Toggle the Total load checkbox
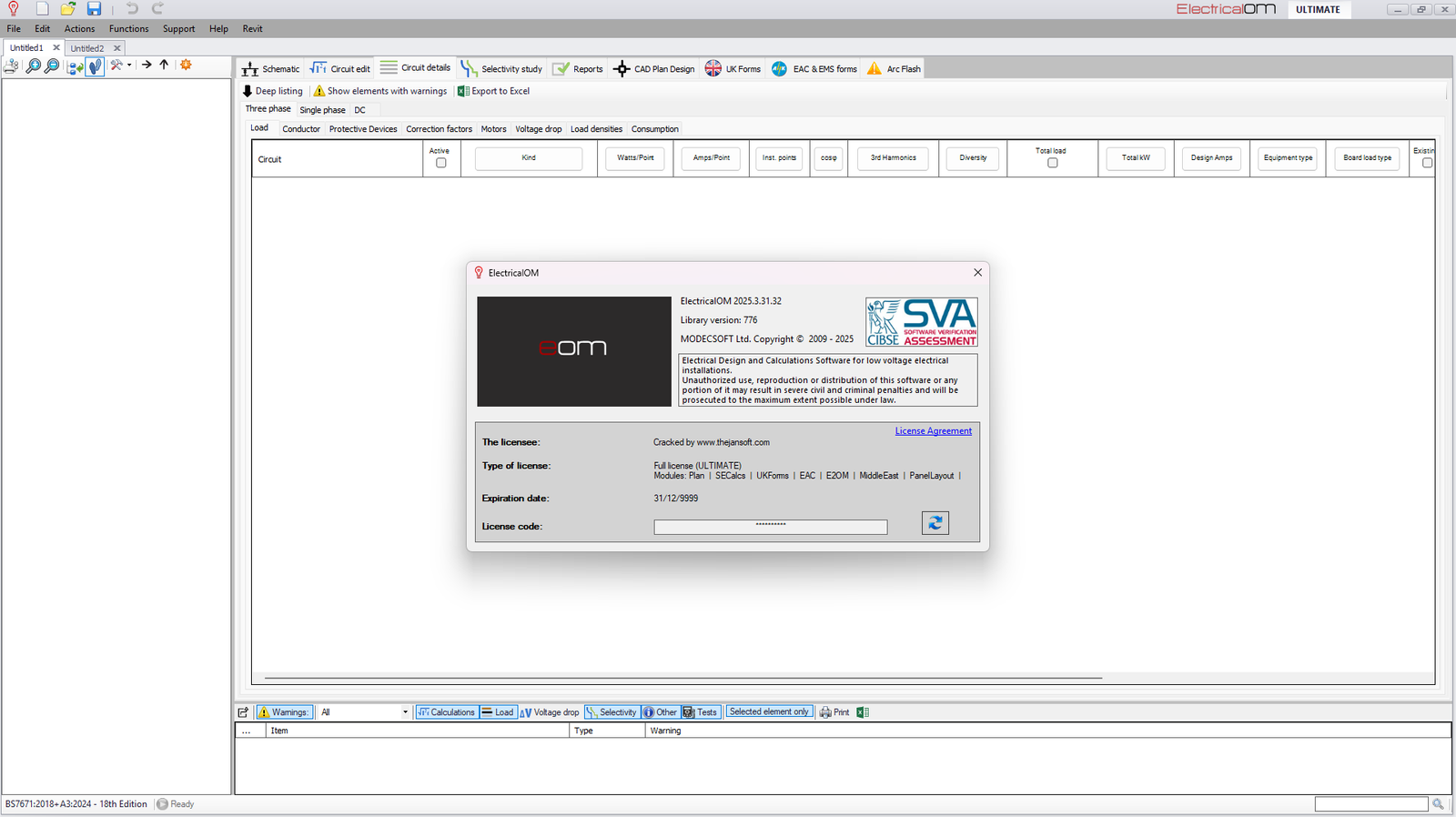1456x817 pixels. tap(1053, 163)
